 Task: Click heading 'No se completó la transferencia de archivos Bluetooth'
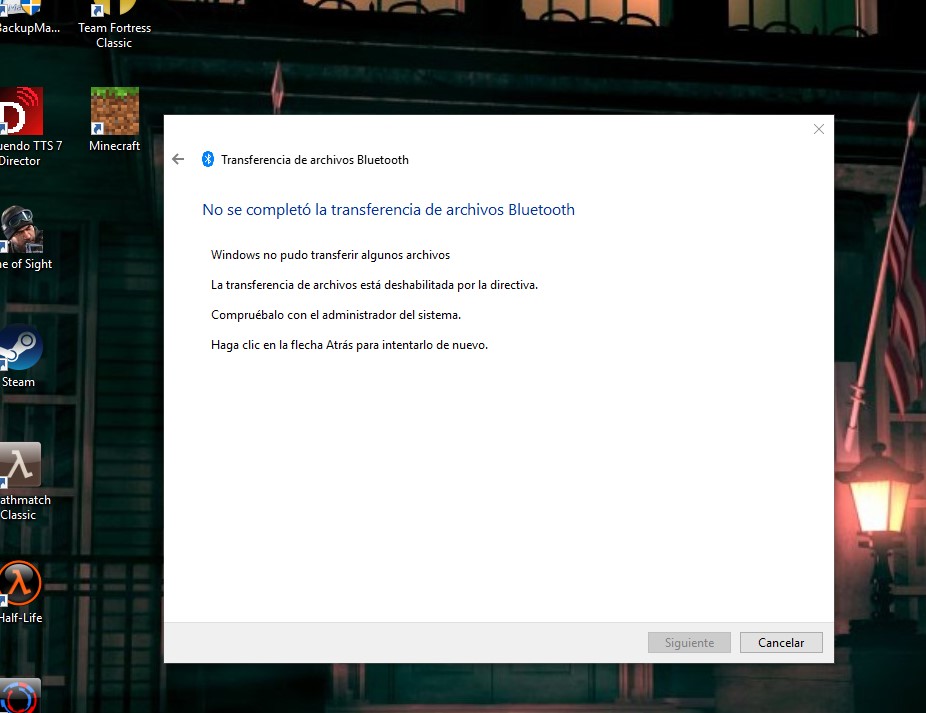click(388, 210)
